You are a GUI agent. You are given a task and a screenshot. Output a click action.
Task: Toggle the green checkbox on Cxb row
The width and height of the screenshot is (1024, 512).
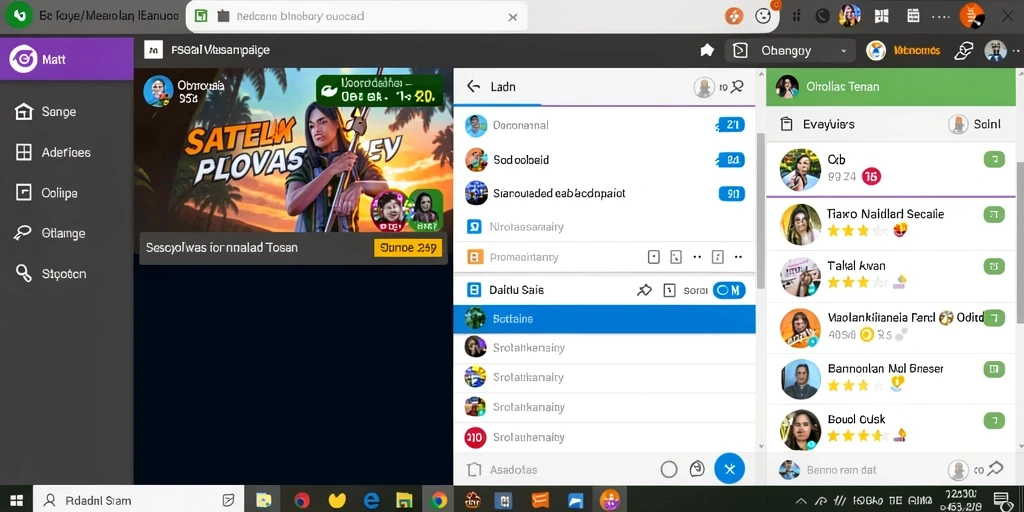[994, 159]
